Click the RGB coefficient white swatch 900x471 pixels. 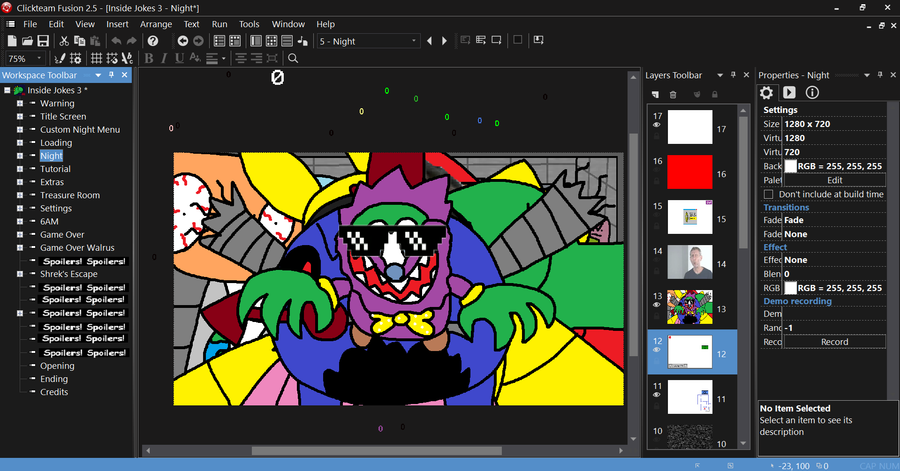(x=790, y=288)
